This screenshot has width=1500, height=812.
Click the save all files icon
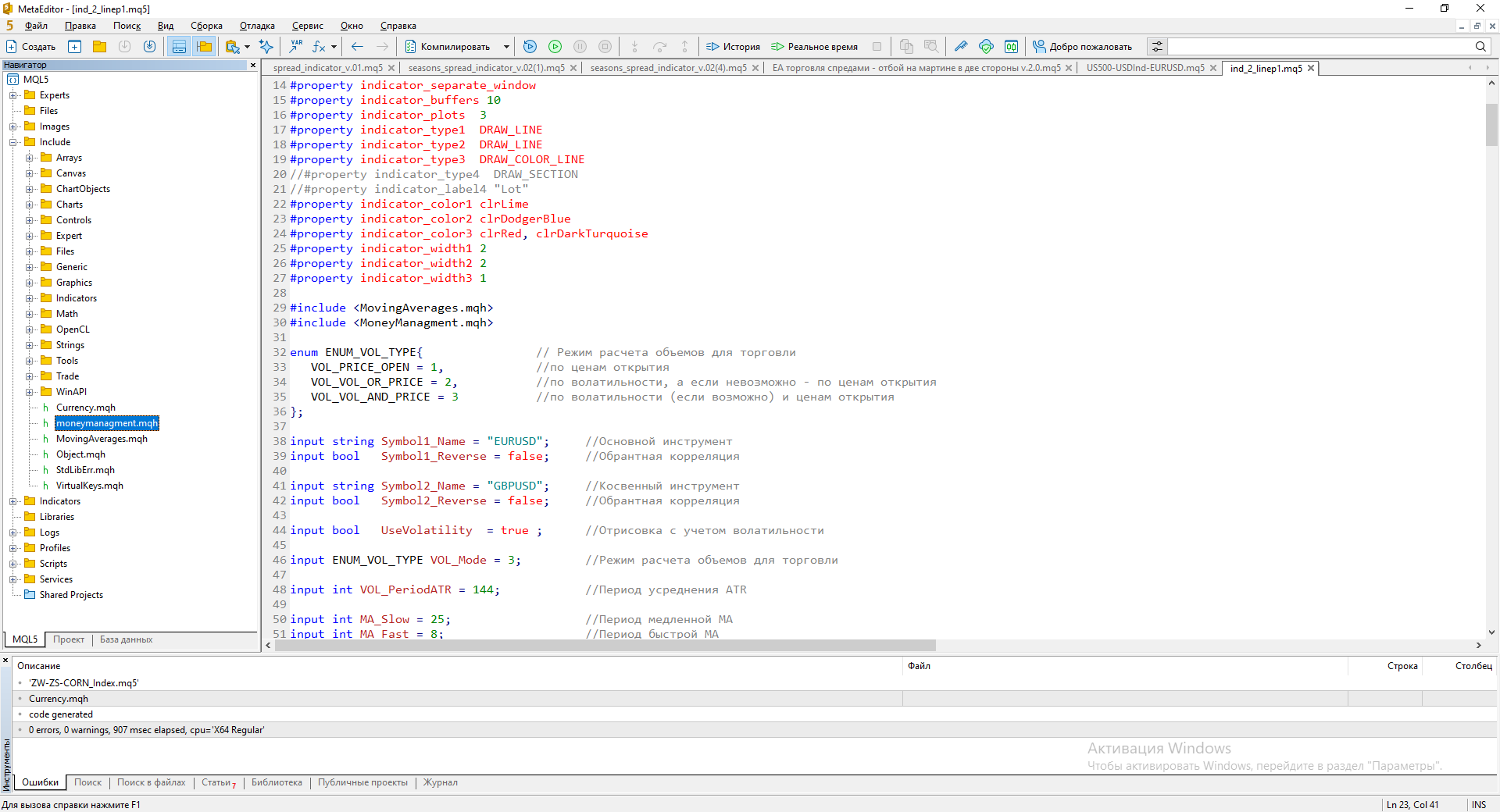(149, 47)
